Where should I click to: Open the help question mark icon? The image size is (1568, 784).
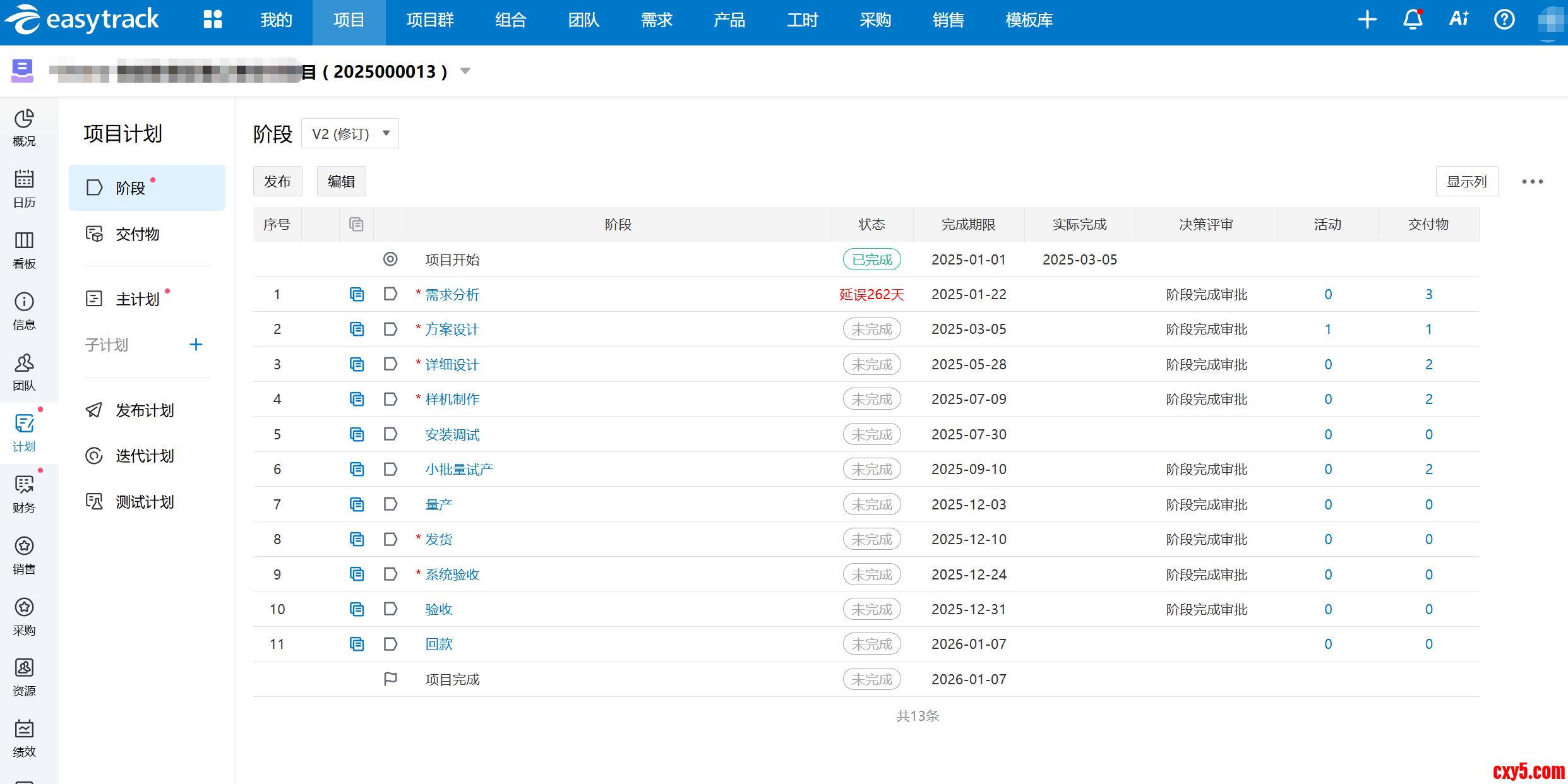(x=1504, y=20)
